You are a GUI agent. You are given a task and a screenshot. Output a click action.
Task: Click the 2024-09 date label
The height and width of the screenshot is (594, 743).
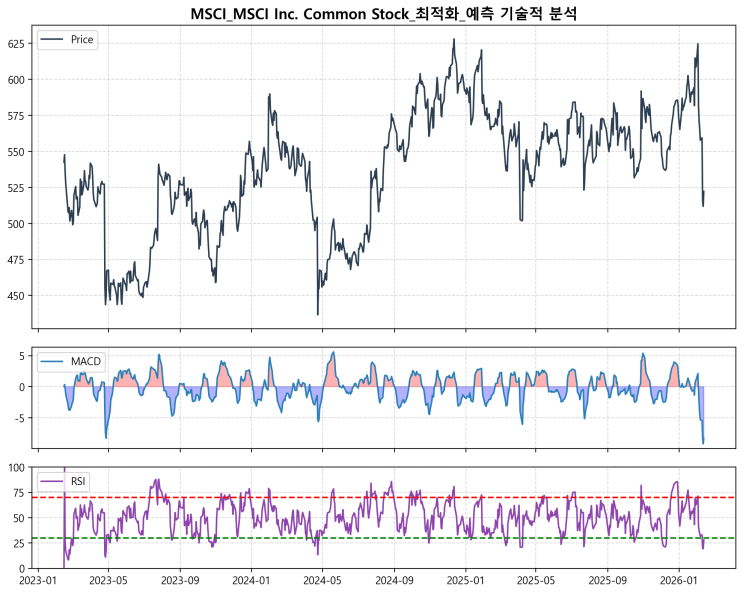pyautogui.click(x=394, y=581)
